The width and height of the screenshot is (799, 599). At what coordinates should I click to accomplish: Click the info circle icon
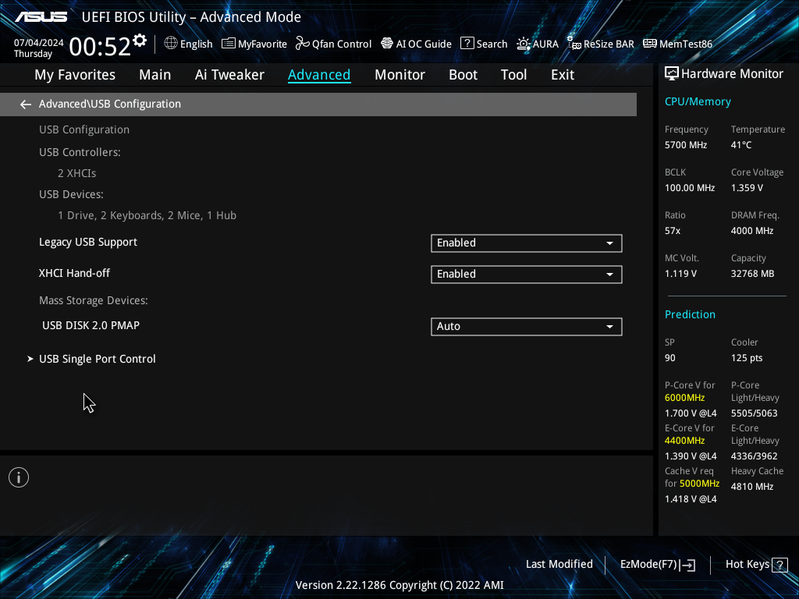pos(19,477)
